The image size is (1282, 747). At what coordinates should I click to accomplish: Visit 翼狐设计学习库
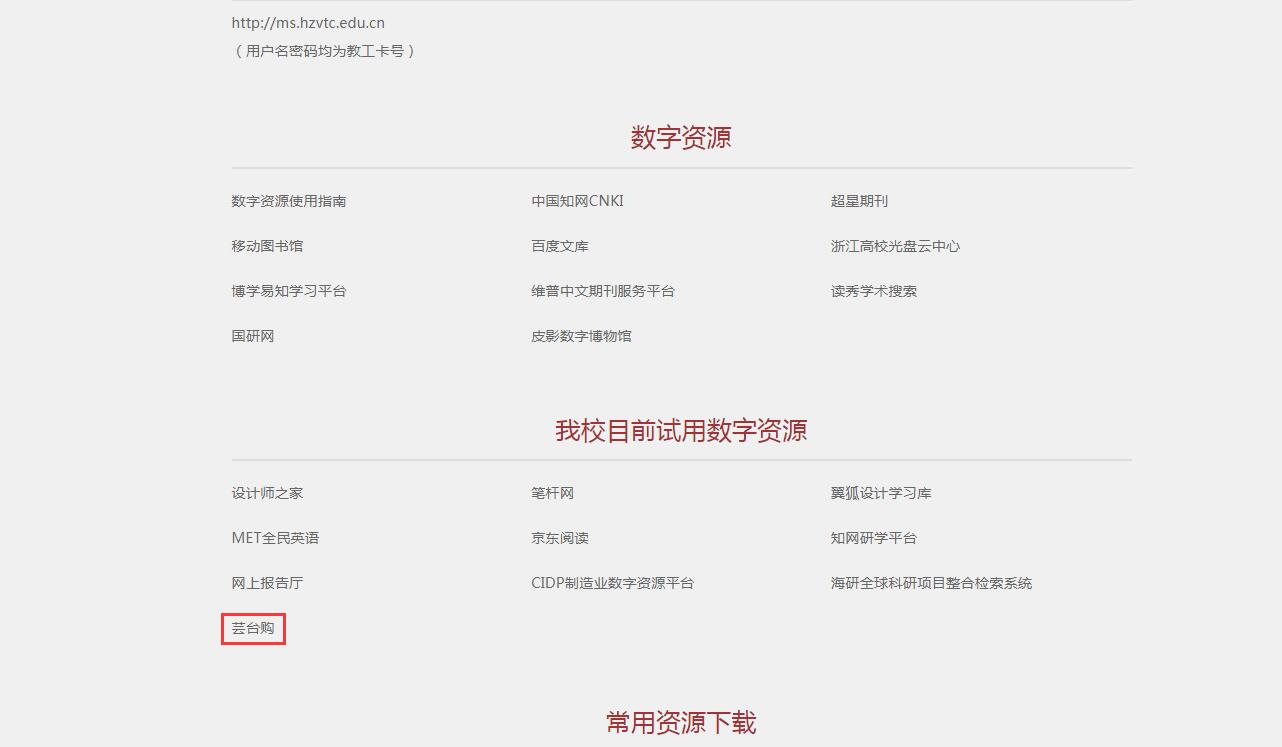[881, 493]
